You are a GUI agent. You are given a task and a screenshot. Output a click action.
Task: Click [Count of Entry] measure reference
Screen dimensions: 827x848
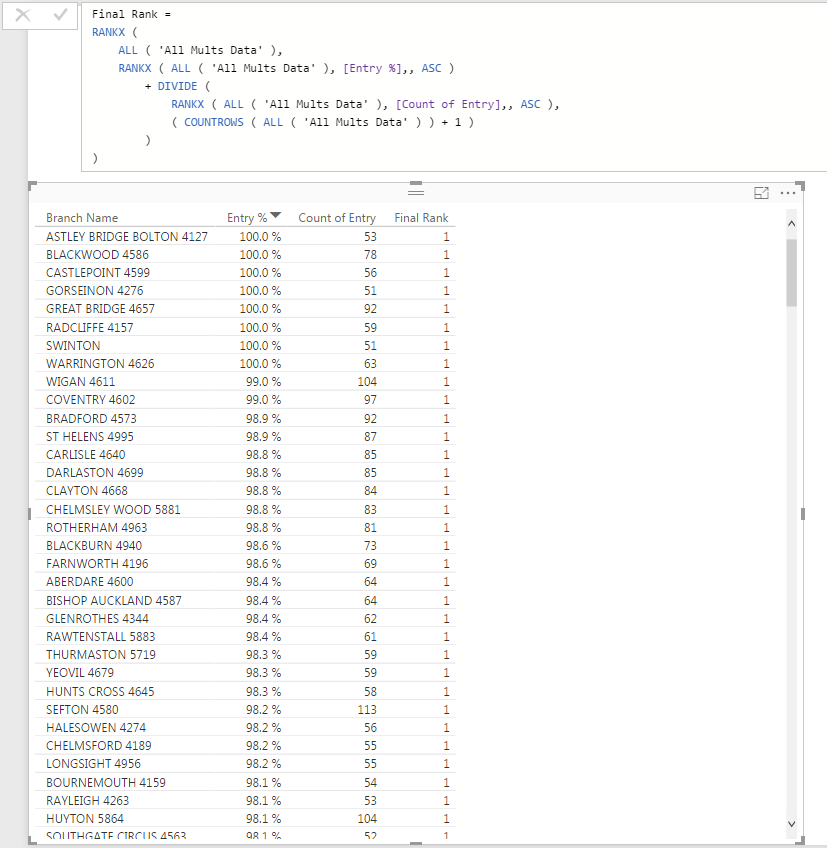[x=448, y=104]
